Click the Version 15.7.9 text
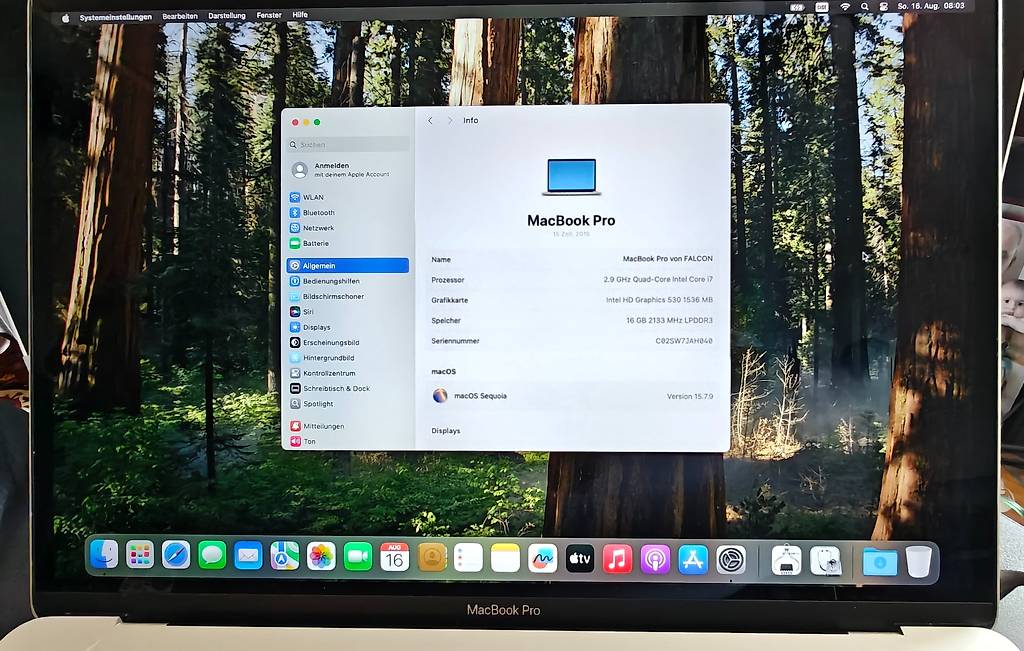This screenshot has width=1024, height=651. (690, 396)
